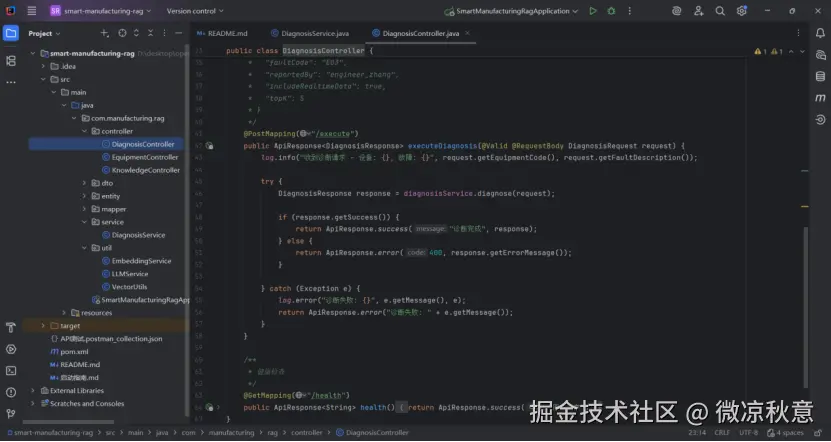This screenshot has width=831, height=442.
Task: Jump to next highlighted problem arrow
Action: point(802,51)
